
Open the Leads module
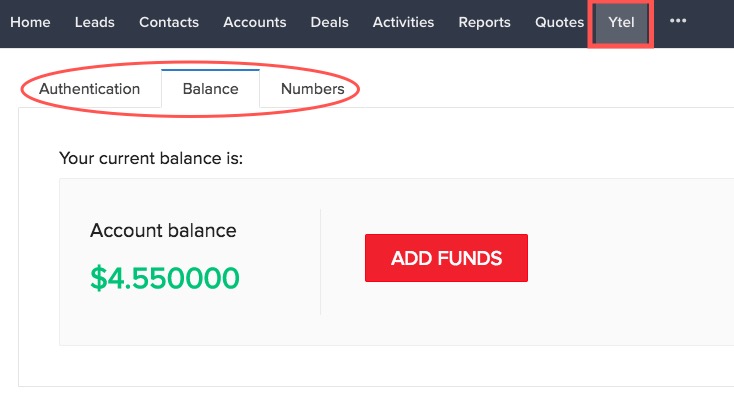[95, 22]
